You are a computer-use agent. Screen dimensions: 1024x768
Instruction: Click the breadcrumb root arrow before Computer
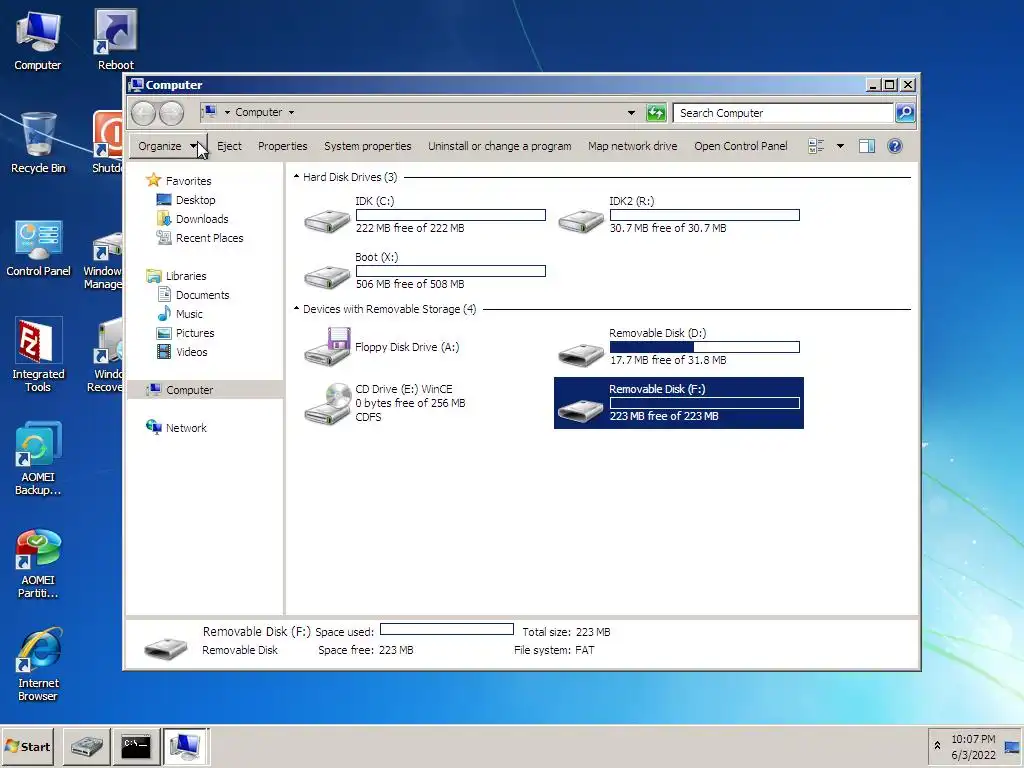227,112
